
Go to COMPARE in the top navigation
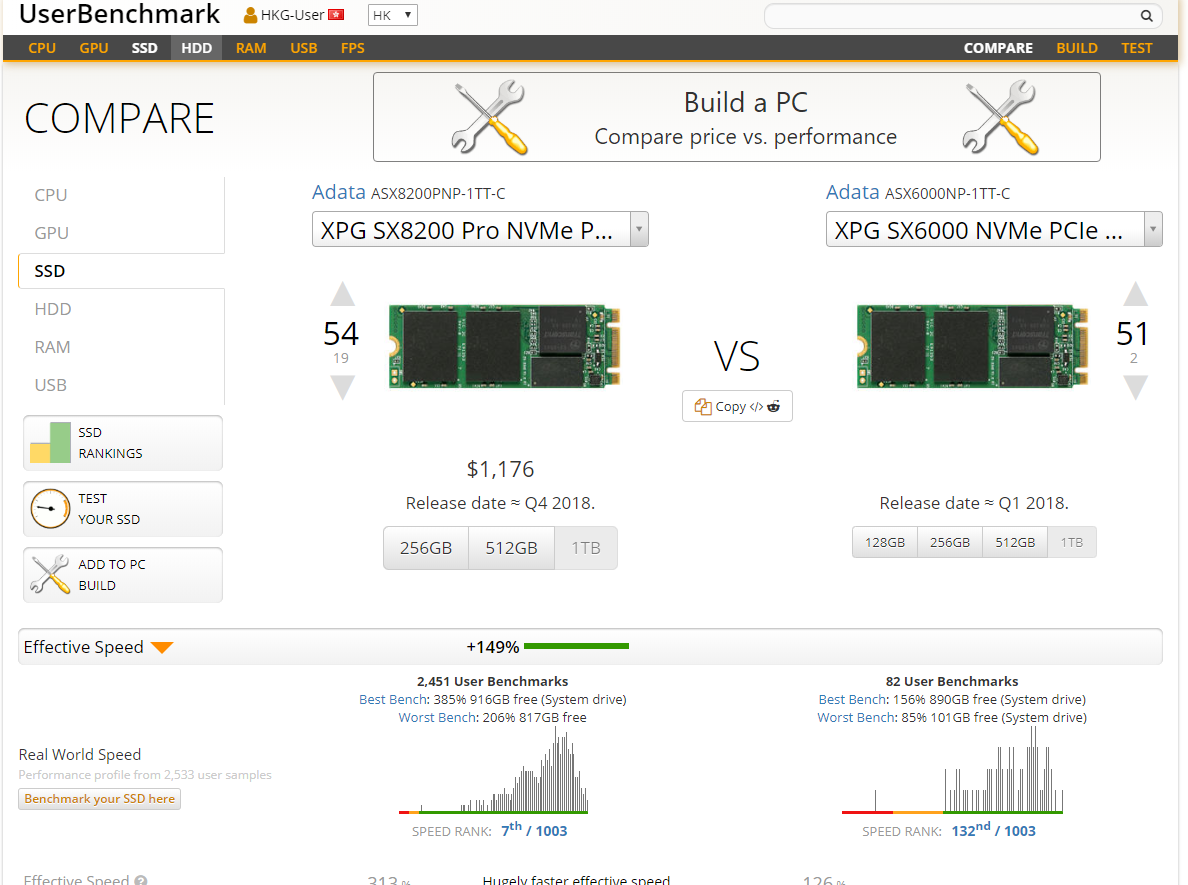point(998,48)
